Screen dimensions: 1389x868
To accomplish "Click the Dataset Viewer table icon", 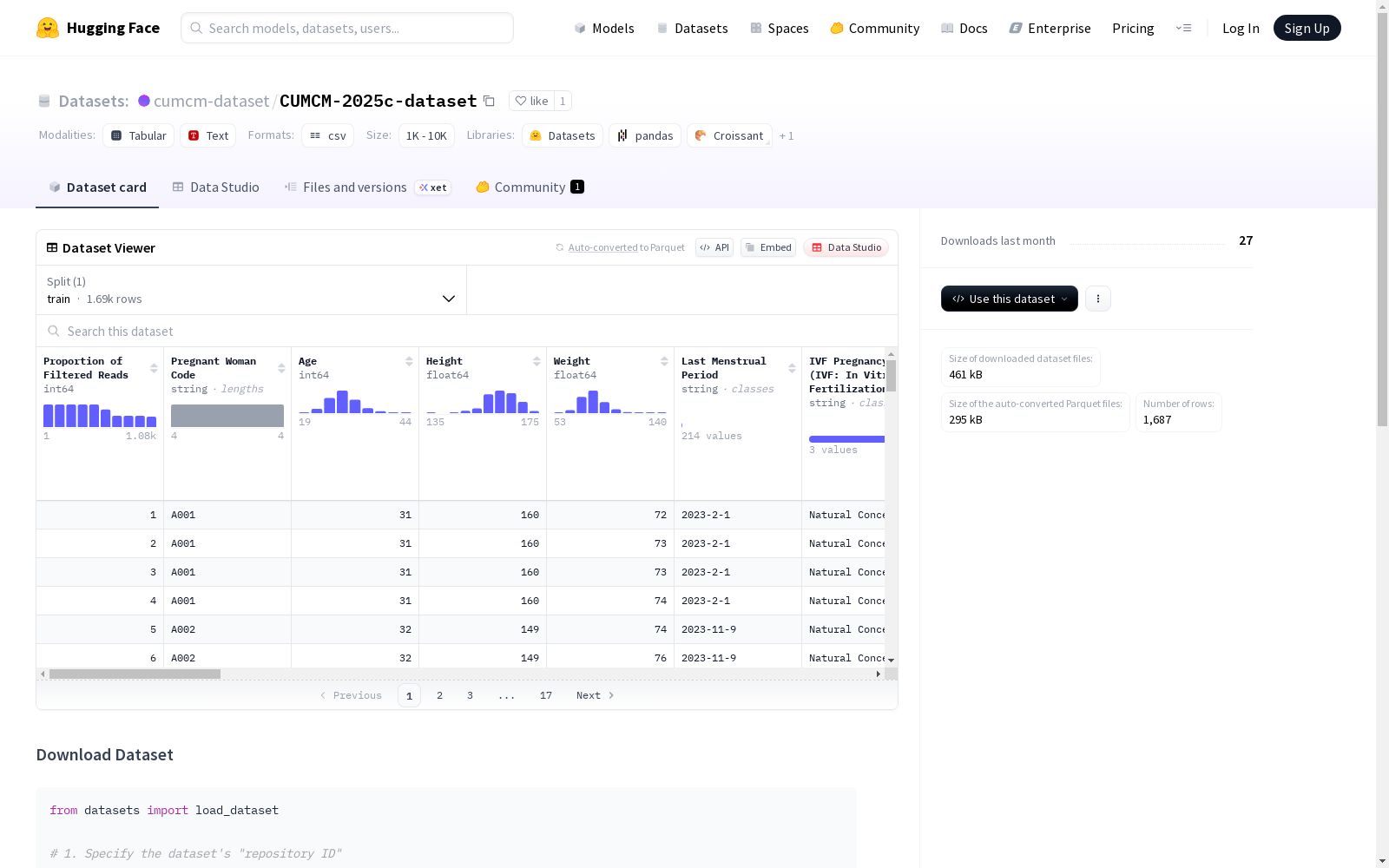I will coord(52,247).
